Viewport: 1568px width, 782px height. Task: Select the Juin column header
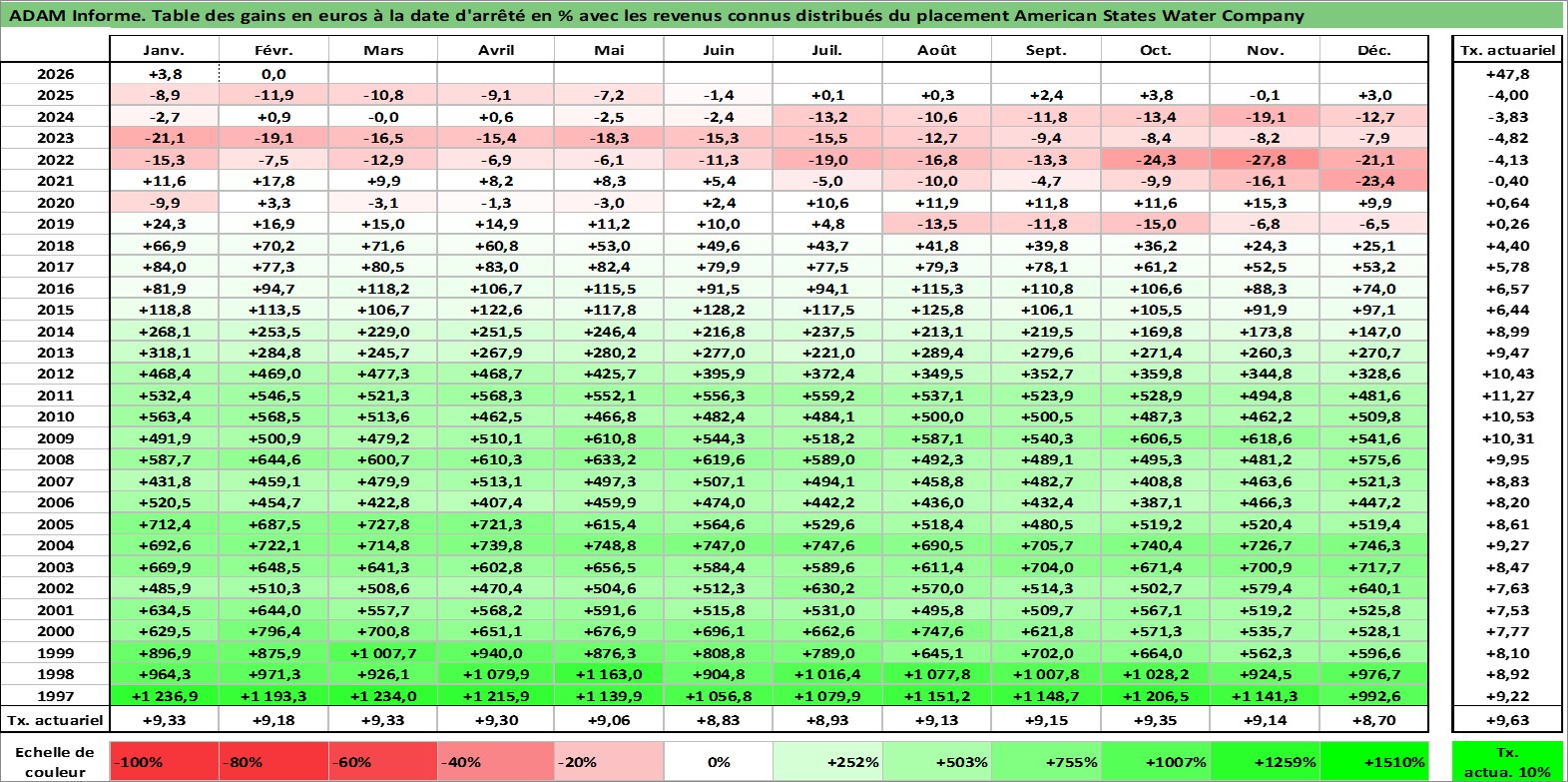coord(719,50)
